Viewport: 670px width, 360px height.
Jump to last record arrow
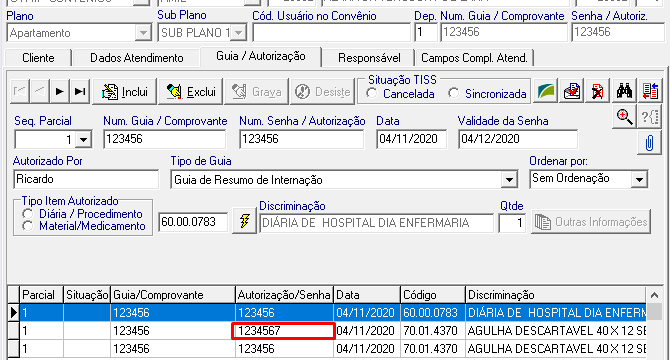(x=80, y=91)
